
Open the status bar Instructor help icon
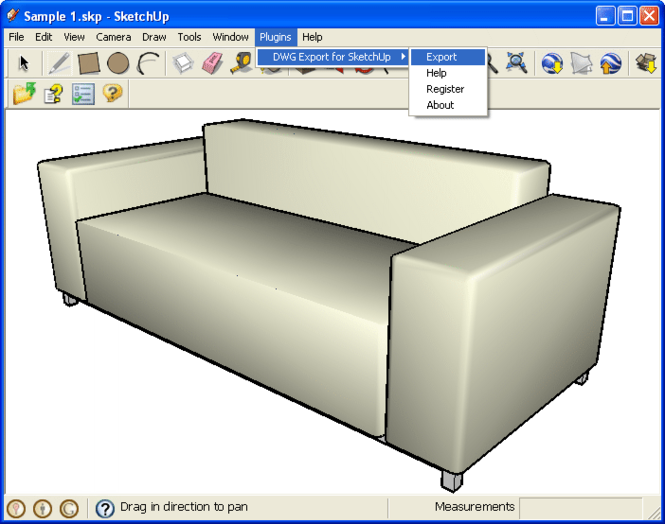coord(105,508)
